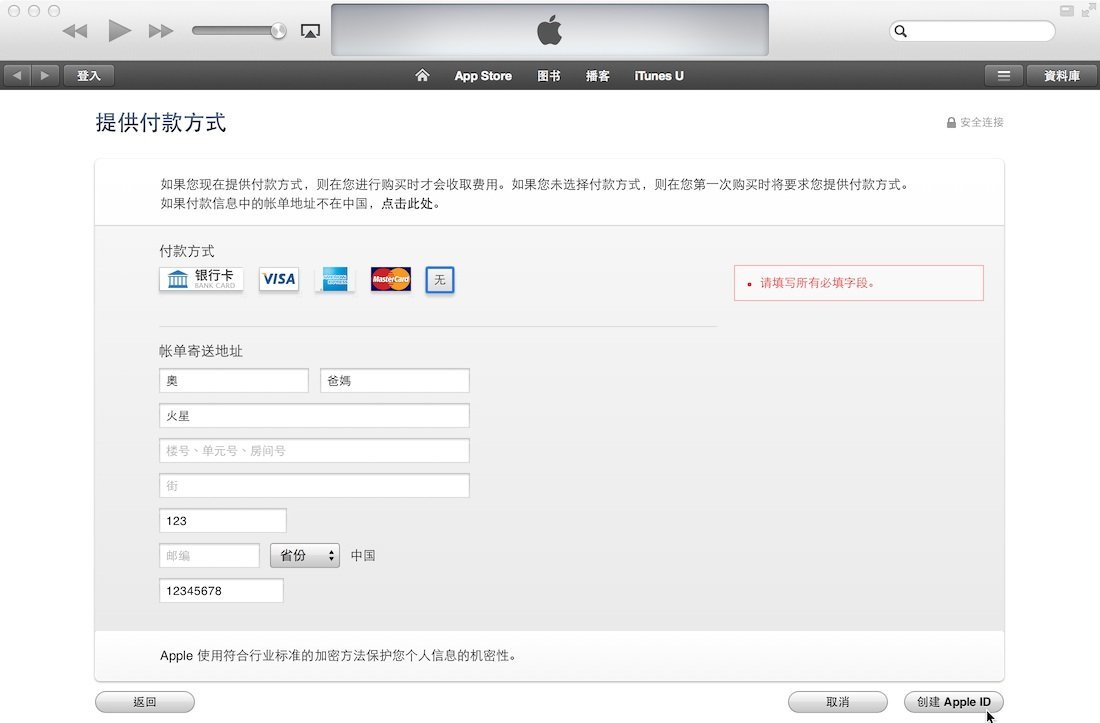The image size is (1100, 723).
Task: Choose American Express payment option
Action: [335, 279]
